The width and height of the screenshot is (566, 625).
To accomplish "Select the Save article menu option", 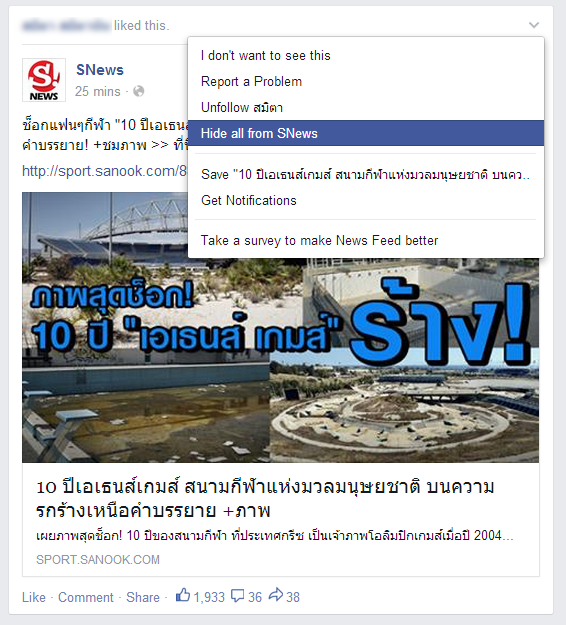I will tap(366, 174).
